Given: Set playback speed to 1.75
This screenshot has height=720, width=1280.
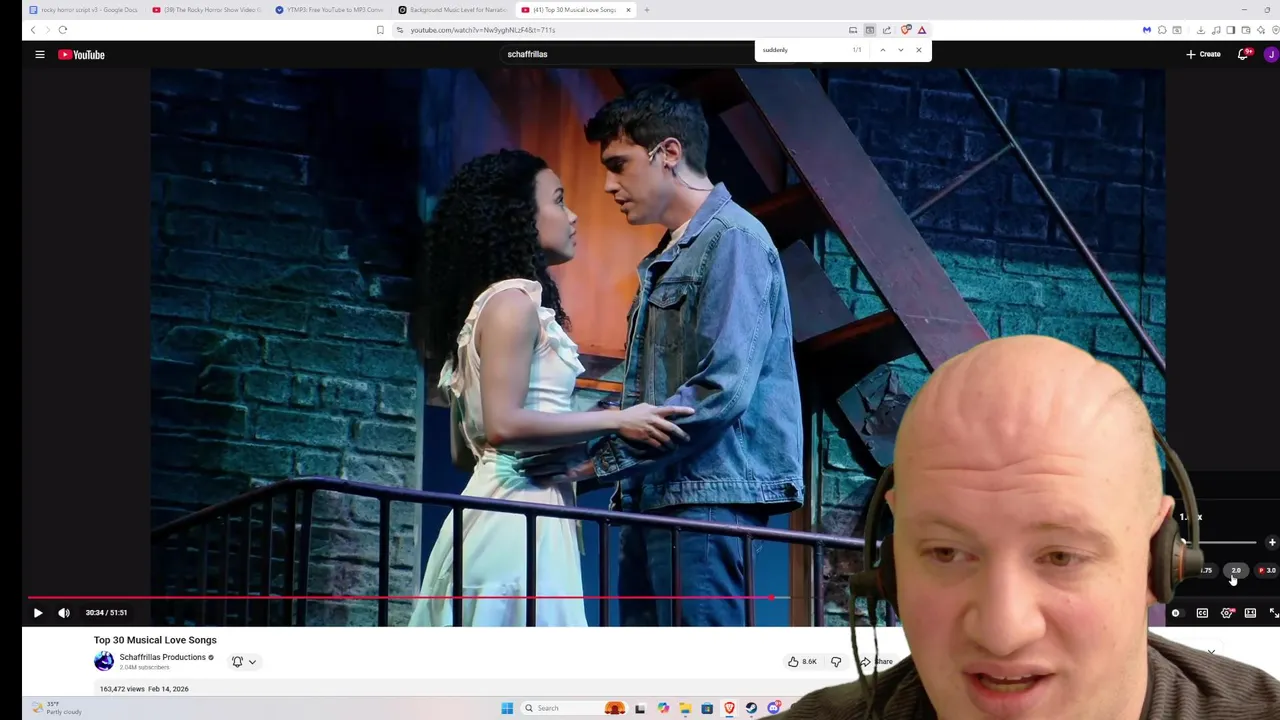Looking at the screenshot, I should click(x=1206, y=570).
